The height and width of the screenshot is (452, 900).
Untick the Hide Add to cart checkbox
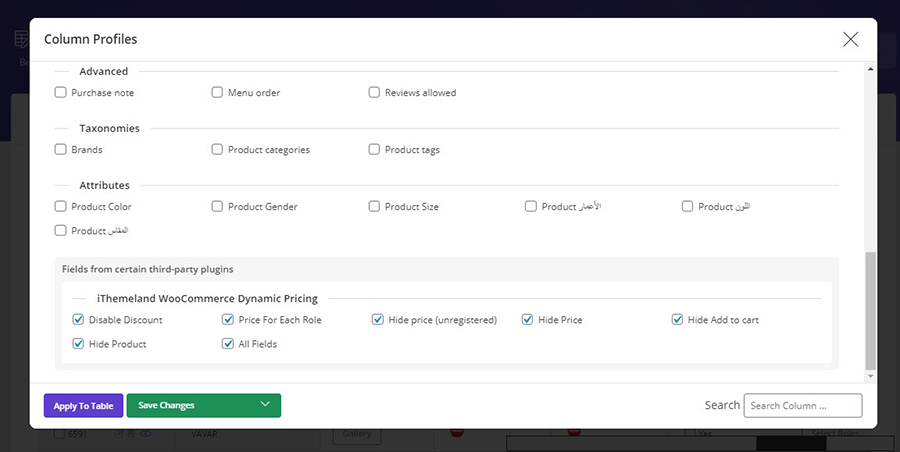(x=677, y=319)
